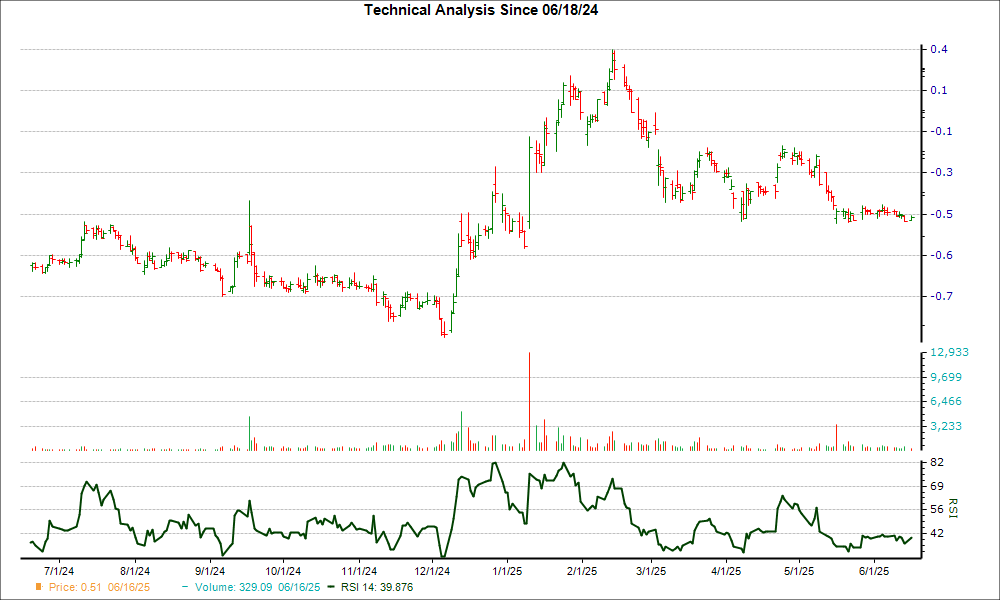Viewport: 1000px width, 600px height.
Task: Select the 9/1/24 date axis label
Action: [x=210, y=571]
